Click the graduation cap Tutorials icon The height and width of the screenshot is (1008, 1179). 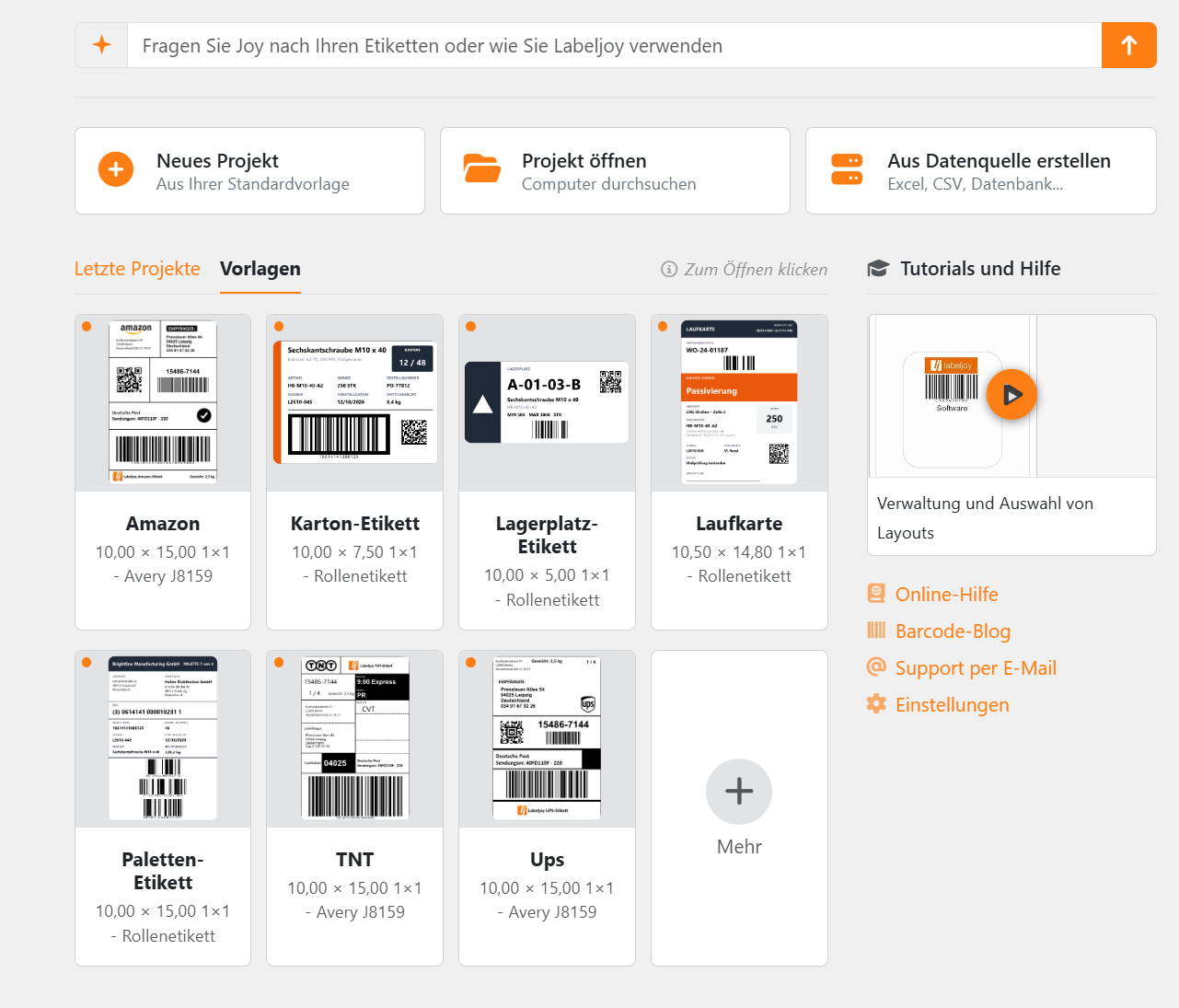click(x=878, y=269)
